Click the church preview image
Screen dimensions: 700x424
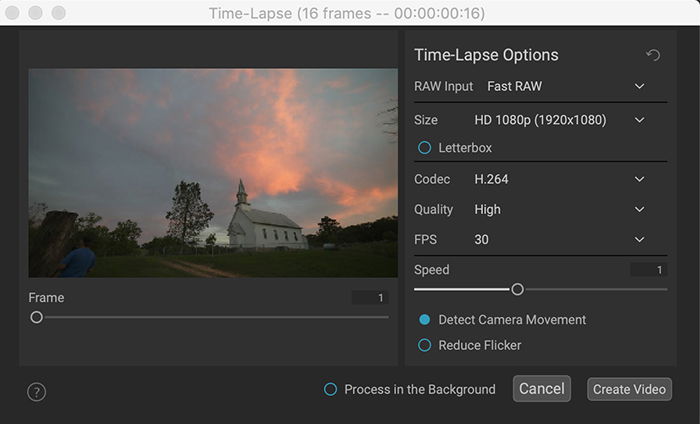click(x=213, y=173)
